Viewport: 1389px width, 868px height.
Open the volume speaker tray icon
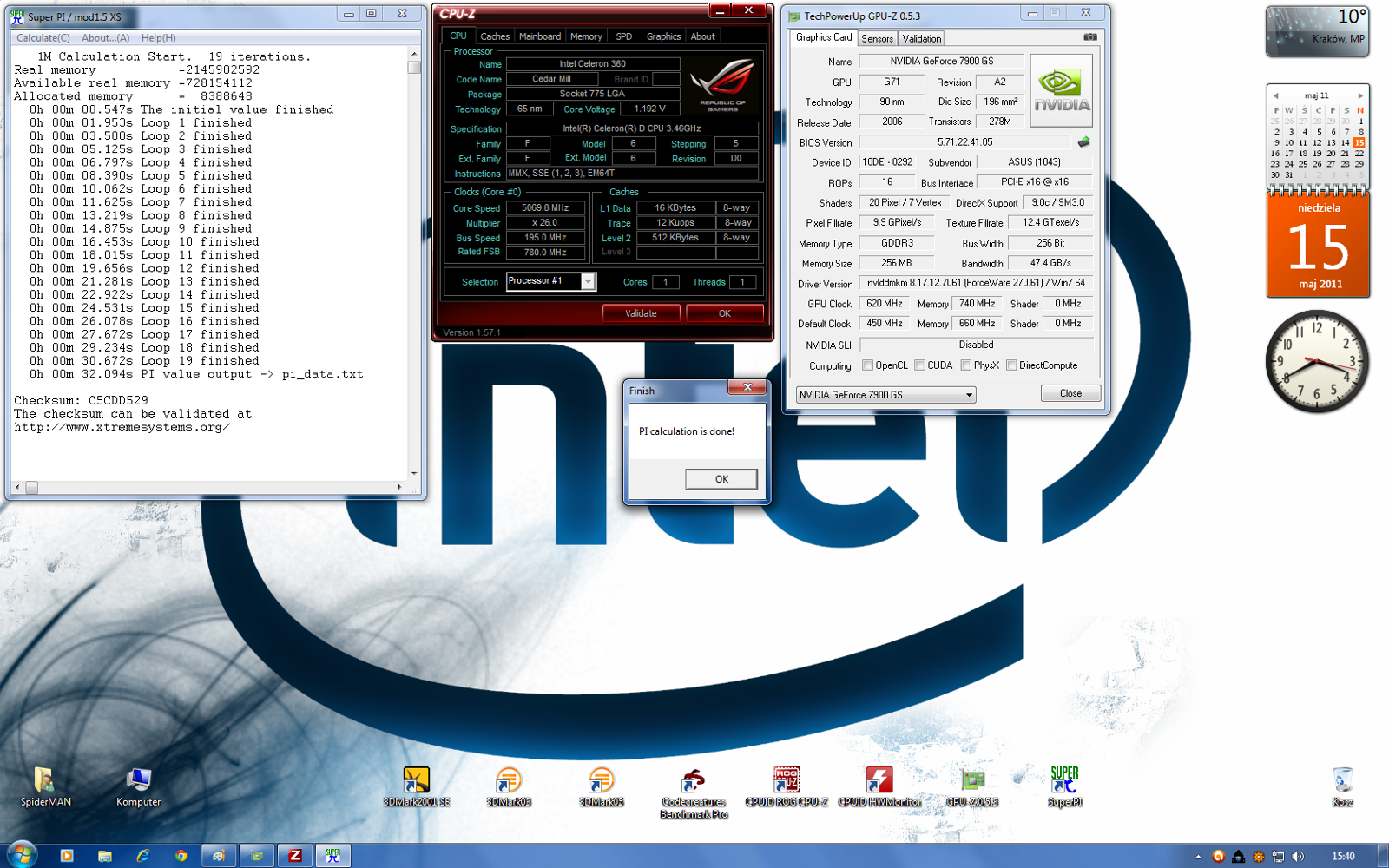(1298, 857)
